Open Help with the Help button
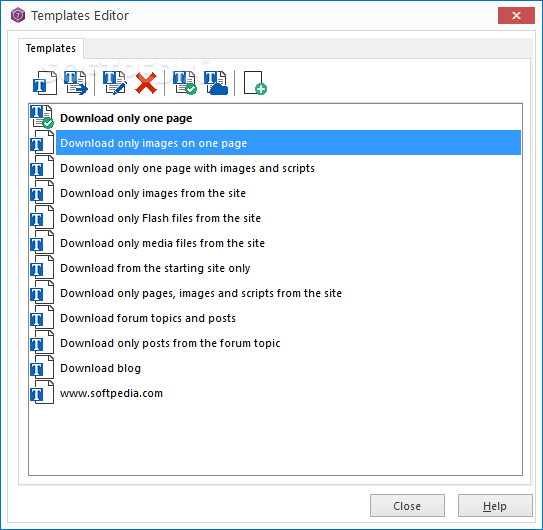 point(495,506)
